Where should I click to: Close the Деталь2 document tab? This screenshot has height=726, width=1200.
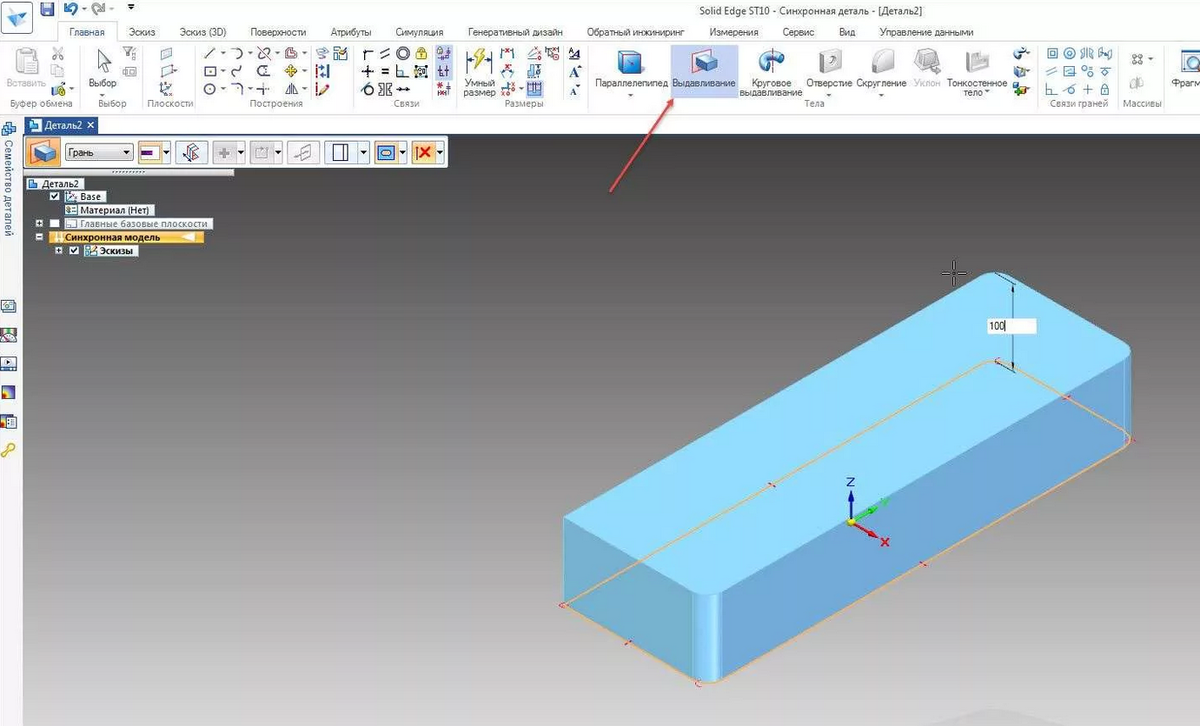[x=91, y=125]
